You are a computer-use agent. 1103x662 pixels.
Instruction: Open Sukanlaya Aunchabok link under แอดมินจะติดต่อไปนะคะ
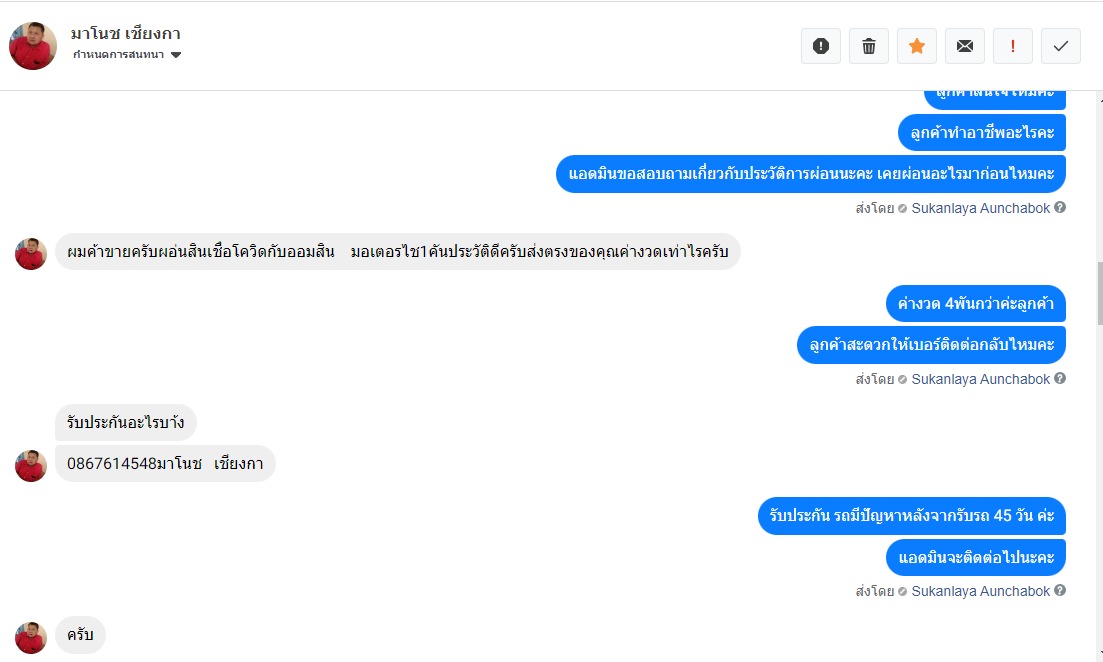tap(980, 591)
